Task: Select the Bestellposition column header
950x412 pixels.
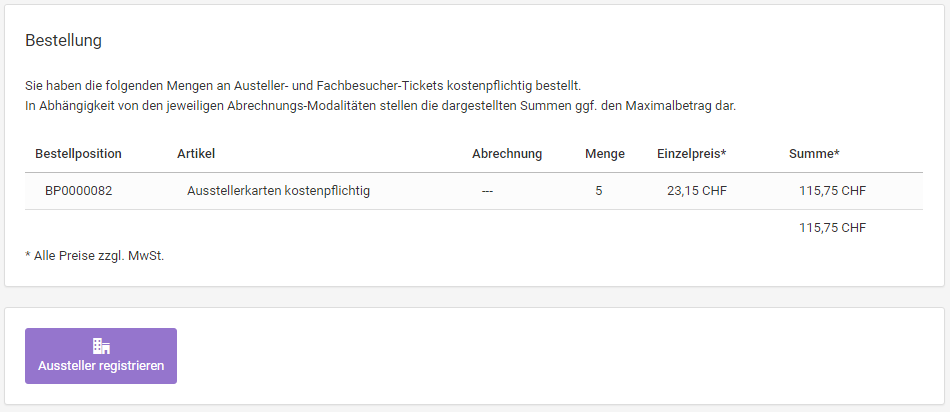Action: pyautogui.click(x=78, y=154)
